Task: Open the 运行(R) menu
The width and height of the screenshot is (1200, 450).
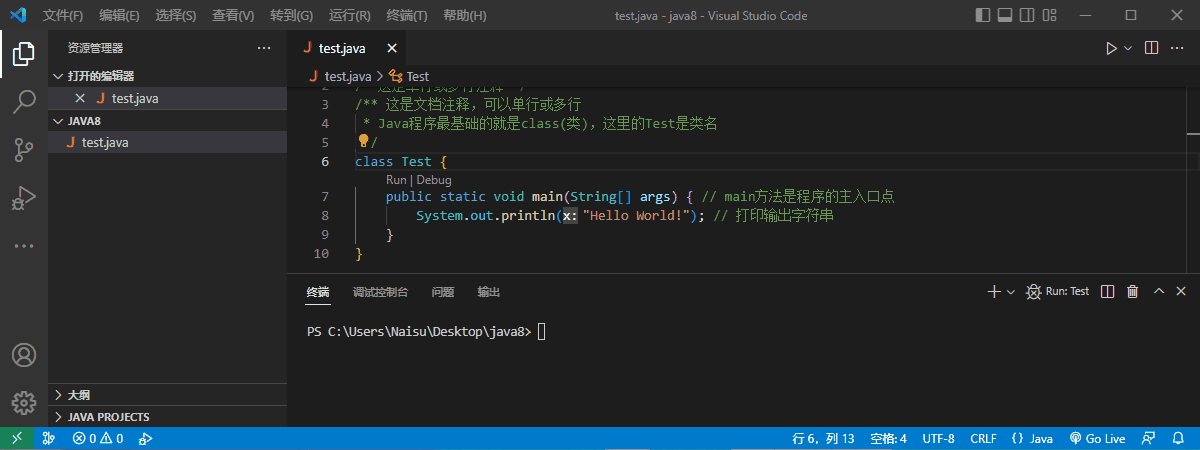Action: click(349, 15)
